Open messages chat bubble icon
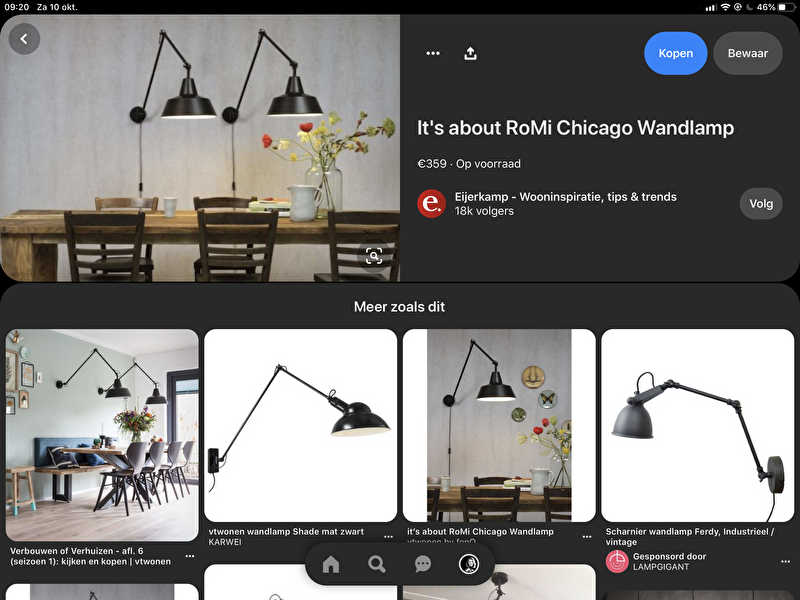800x600 pixels. [x=423, y=565]
